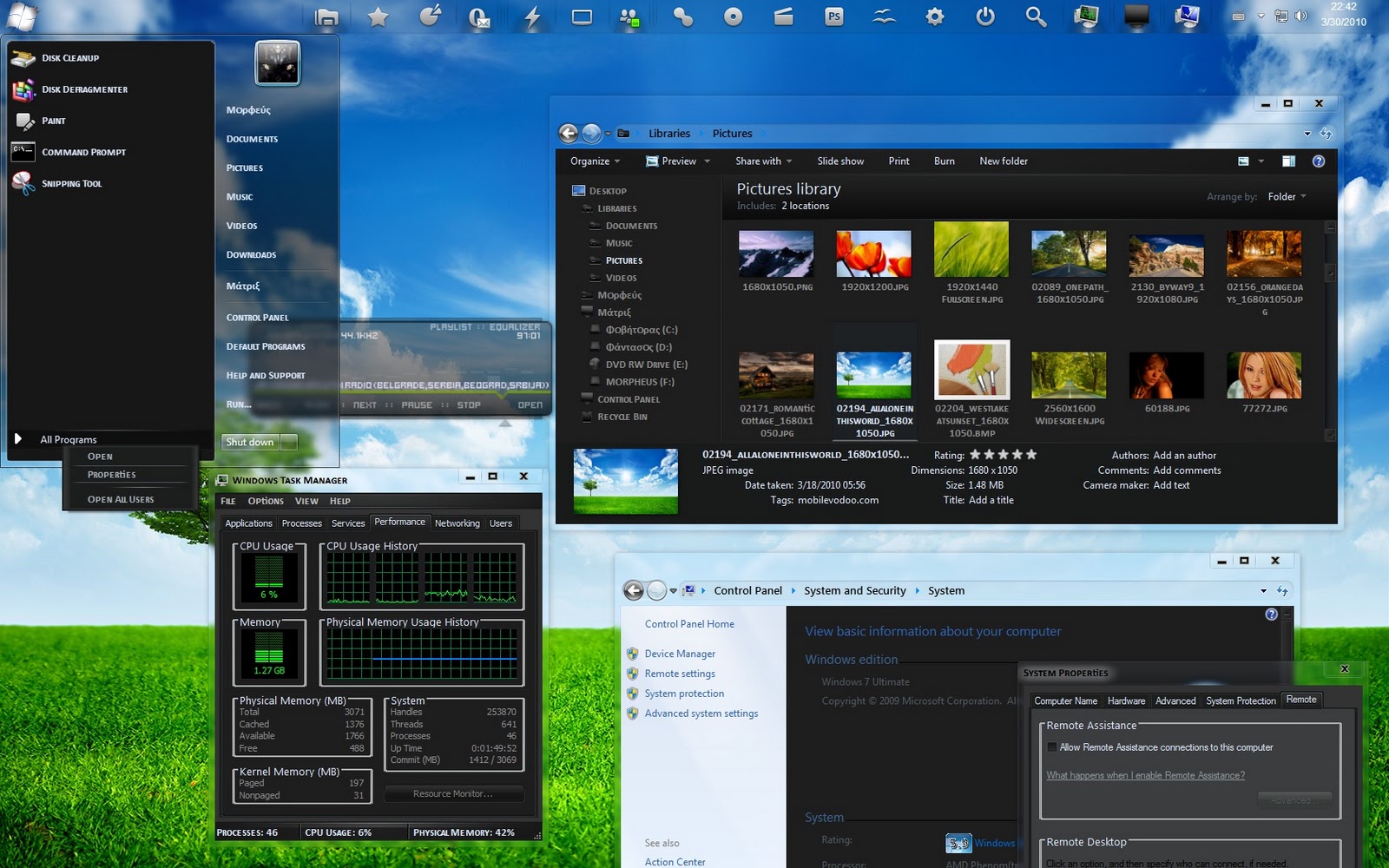
Task: Click the volume speaker tray icon
Action: click(1300, 16)
